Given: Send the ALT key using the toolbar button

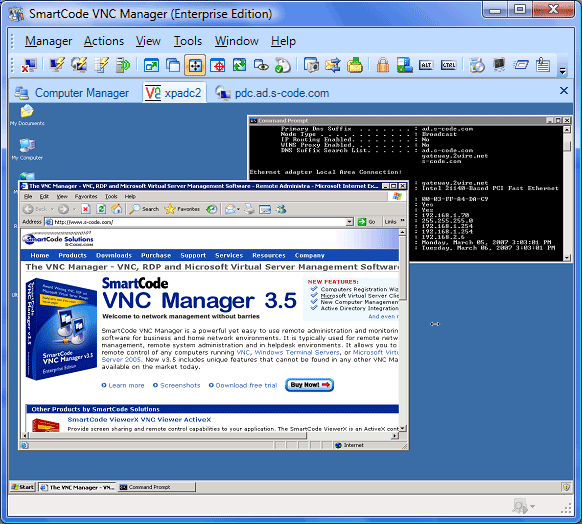Looking at the screenshot, I should pyautogui.click(x=426, y=65).
